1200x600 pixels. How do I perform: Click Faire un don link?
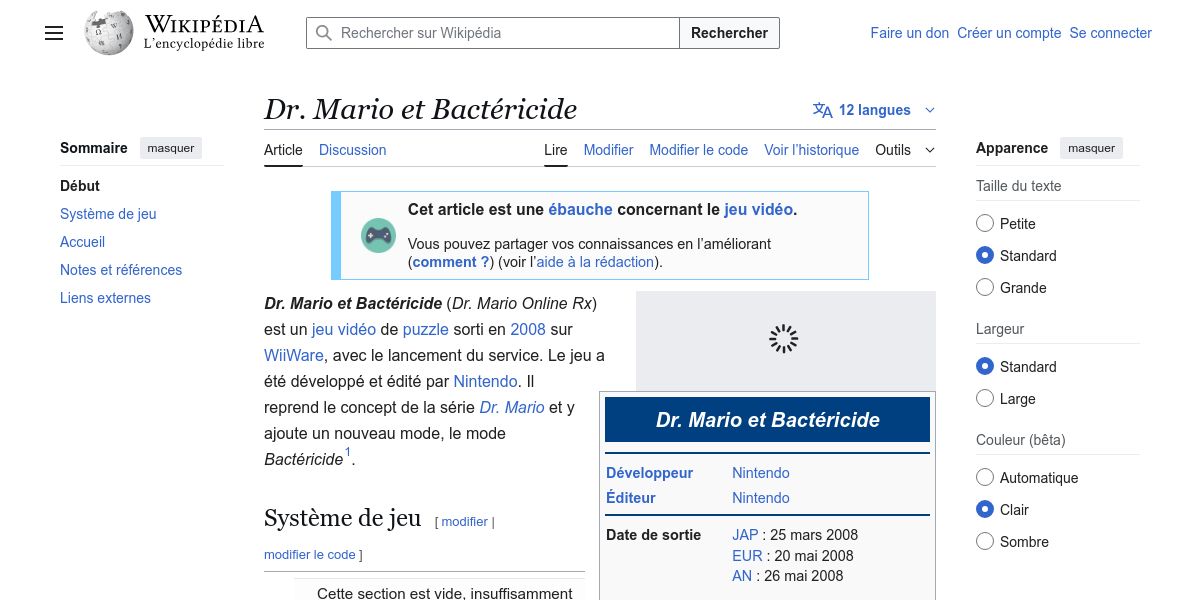(909, 33)
